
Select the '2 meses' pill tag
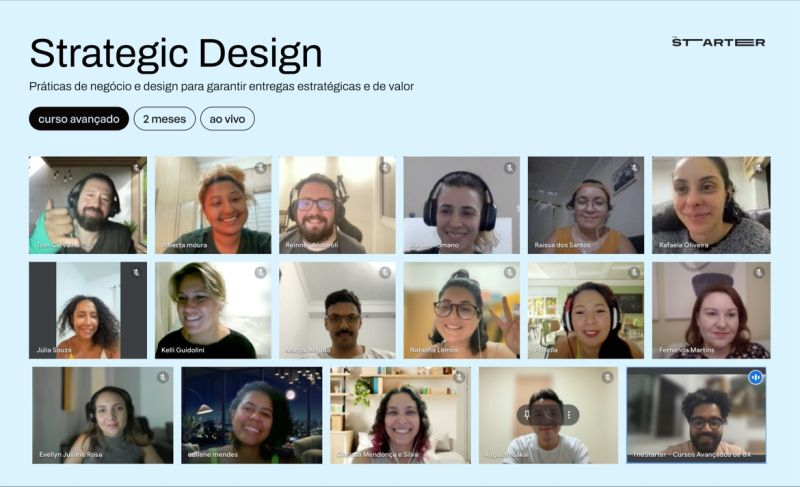164,119
